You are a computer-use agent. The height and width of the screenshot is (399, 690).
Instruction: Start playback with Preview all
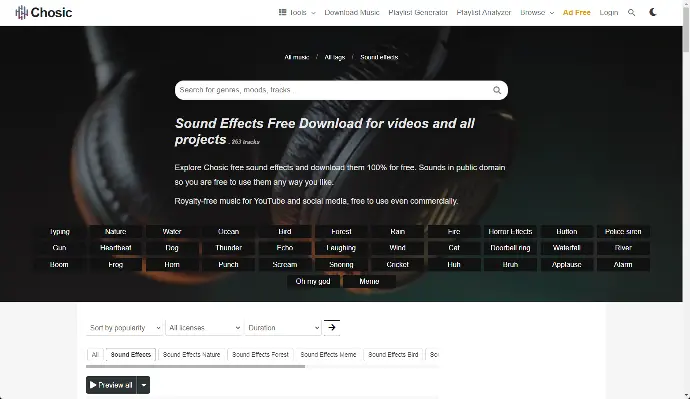click(111, 385)
